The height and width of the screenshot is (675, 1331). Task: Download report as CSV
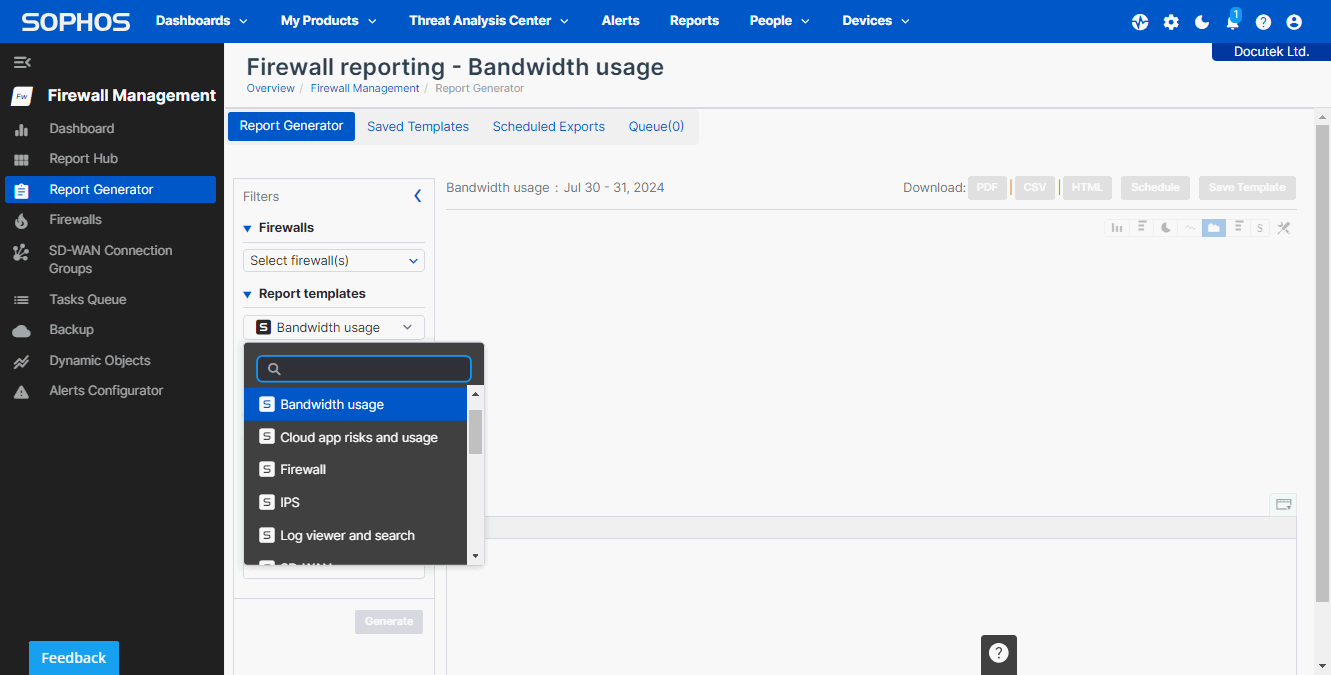pyautogui.click(x=1035, y=187)
